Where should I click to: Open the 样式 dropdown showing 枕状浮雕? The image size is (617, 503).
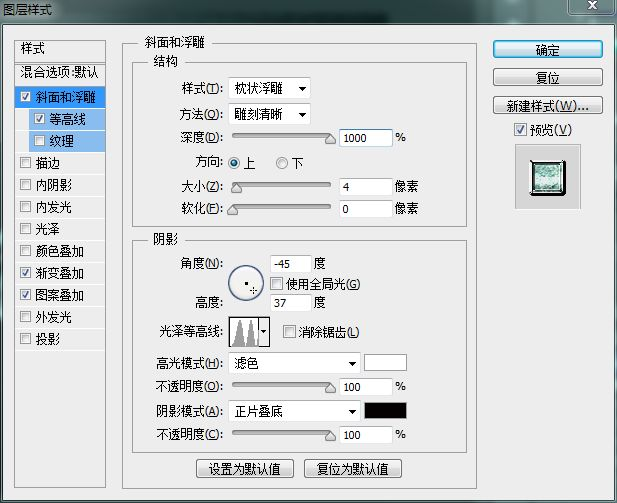[x=268, y=89]
